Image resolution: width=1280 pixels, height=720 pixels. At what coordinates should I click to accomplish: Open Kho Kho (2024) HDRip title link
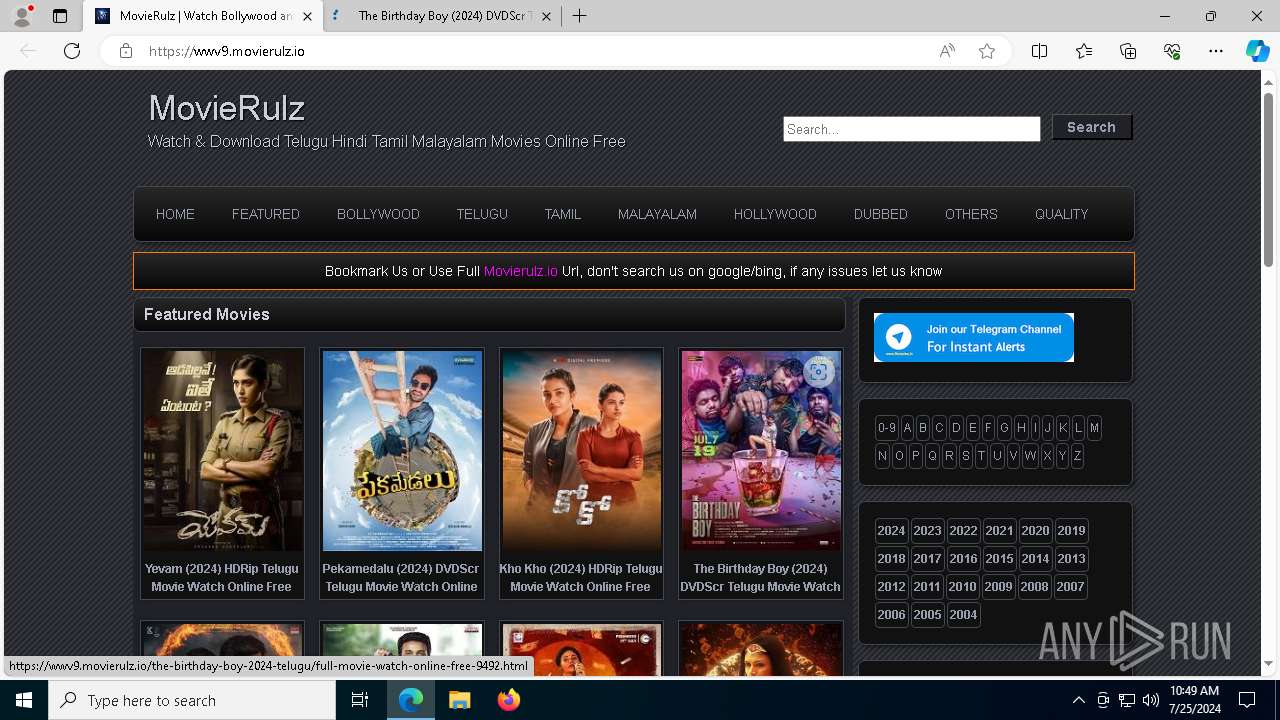[581, 578]
